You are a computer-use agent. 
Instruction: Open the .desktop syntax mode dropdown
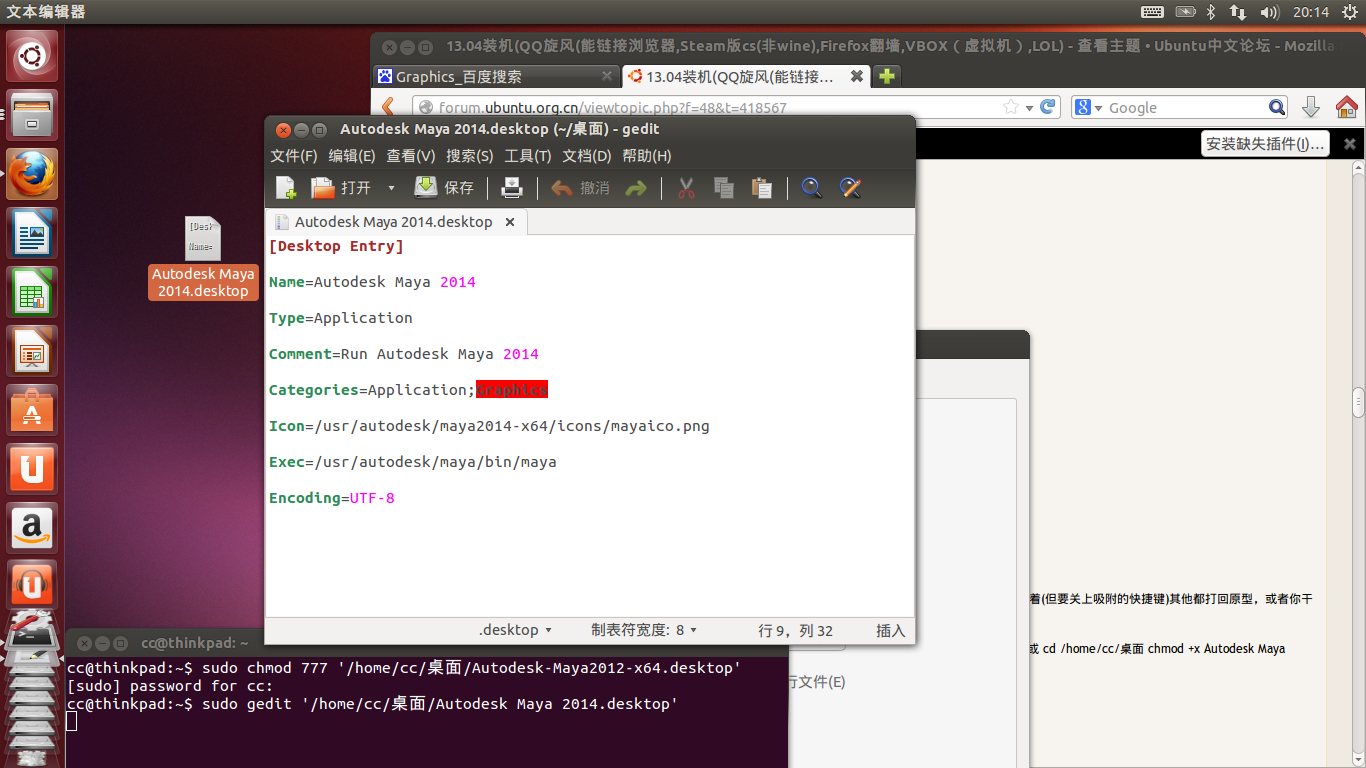[515, 630]
